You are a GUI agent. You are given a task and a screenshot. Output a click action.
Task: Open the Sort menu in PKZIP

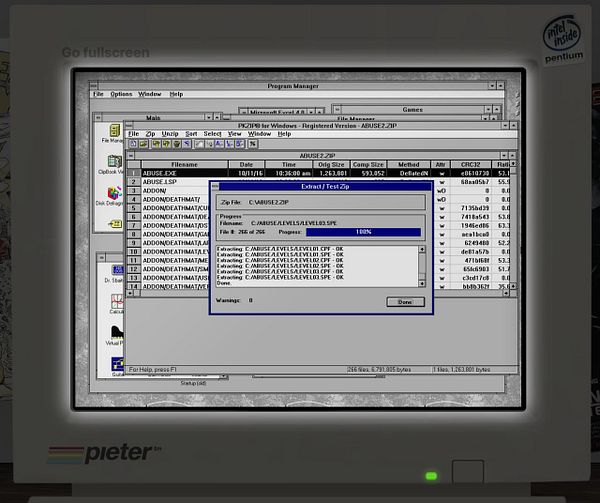click(191, 134)
